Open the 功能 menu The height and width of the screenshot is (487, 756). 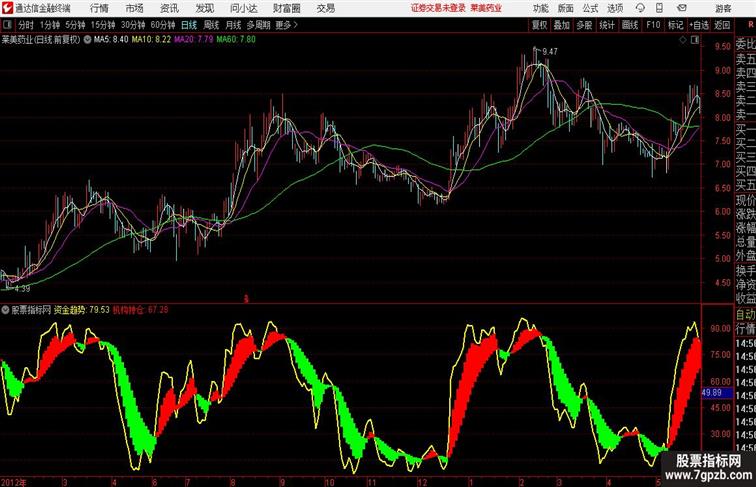click(x=541, y=8)
